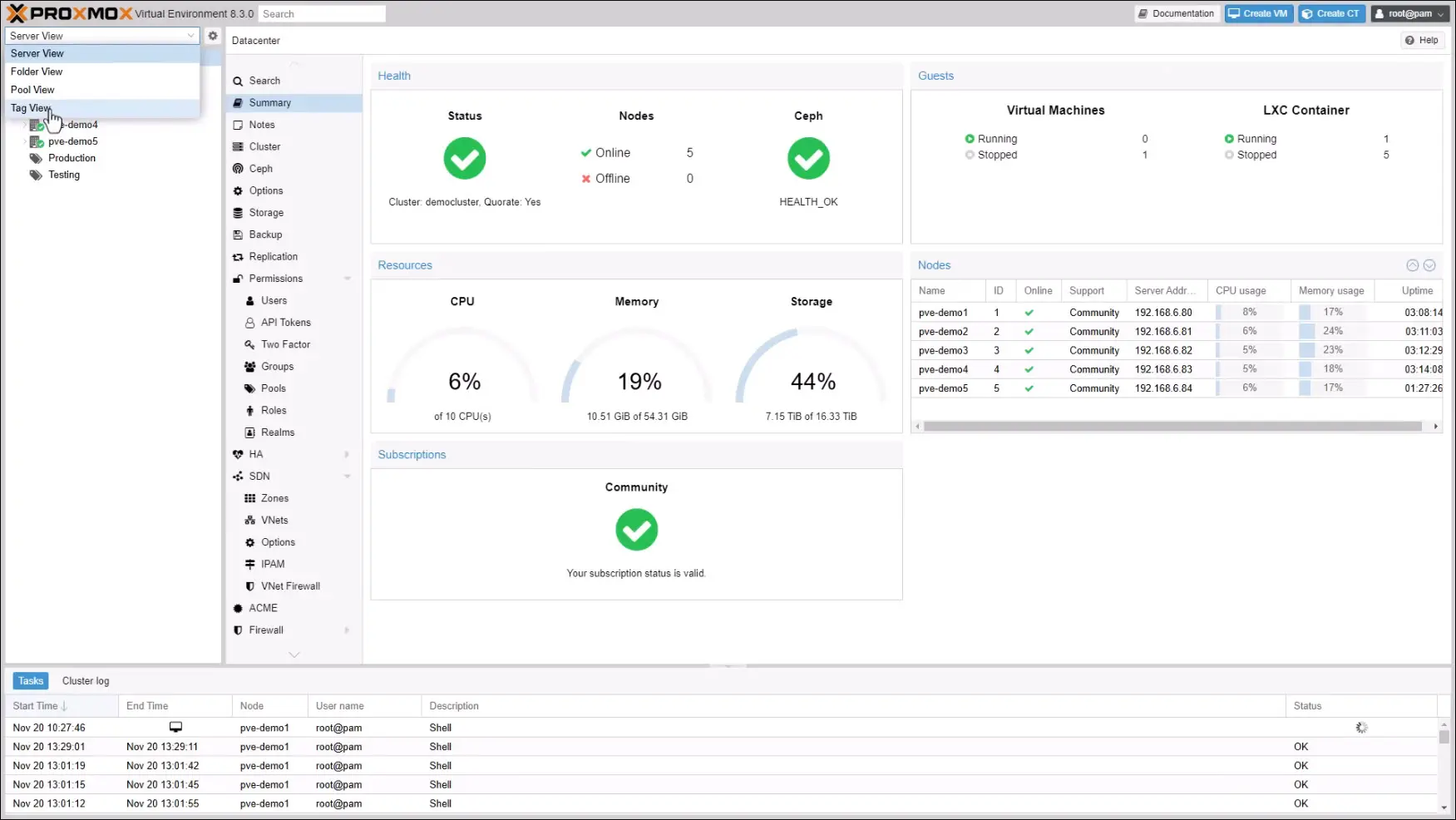Click the tasks list vertical scrollbar

pyautogui.click(x=1444, y=736)
